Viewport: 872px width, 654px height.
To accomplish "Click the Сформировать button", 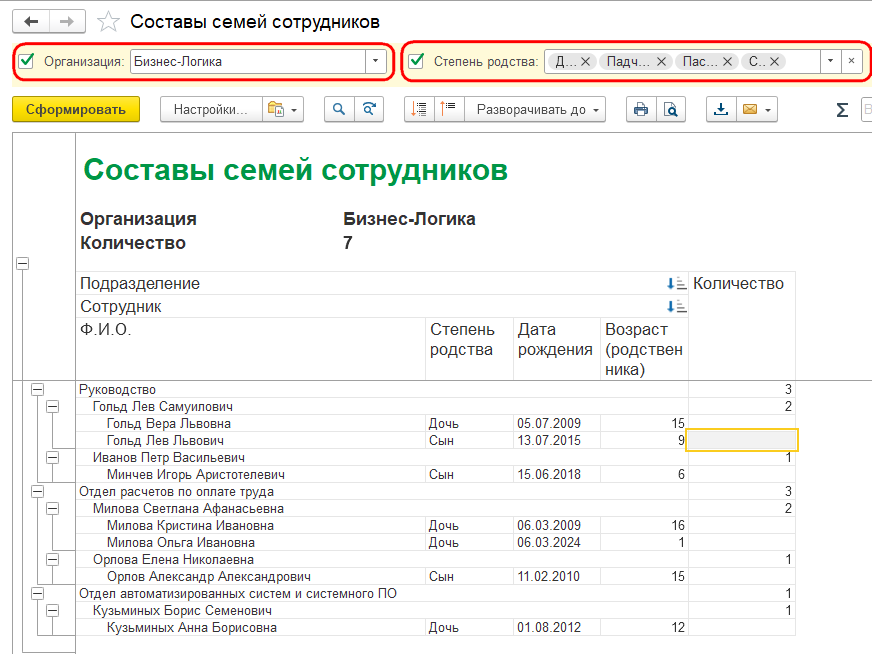I will point(76,109).
